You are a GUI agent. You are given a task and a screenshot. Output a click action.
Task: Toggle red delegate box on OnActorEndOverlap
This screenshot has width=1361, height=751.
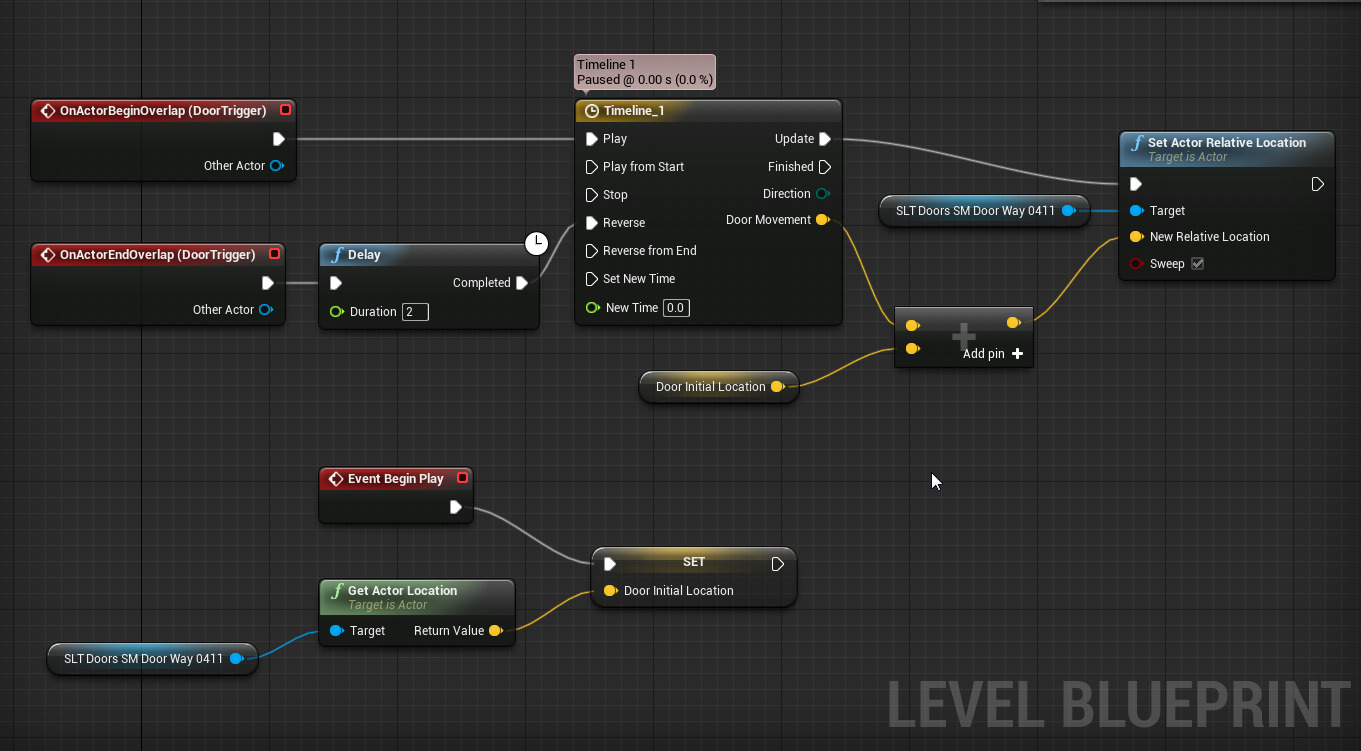point(274,254)
